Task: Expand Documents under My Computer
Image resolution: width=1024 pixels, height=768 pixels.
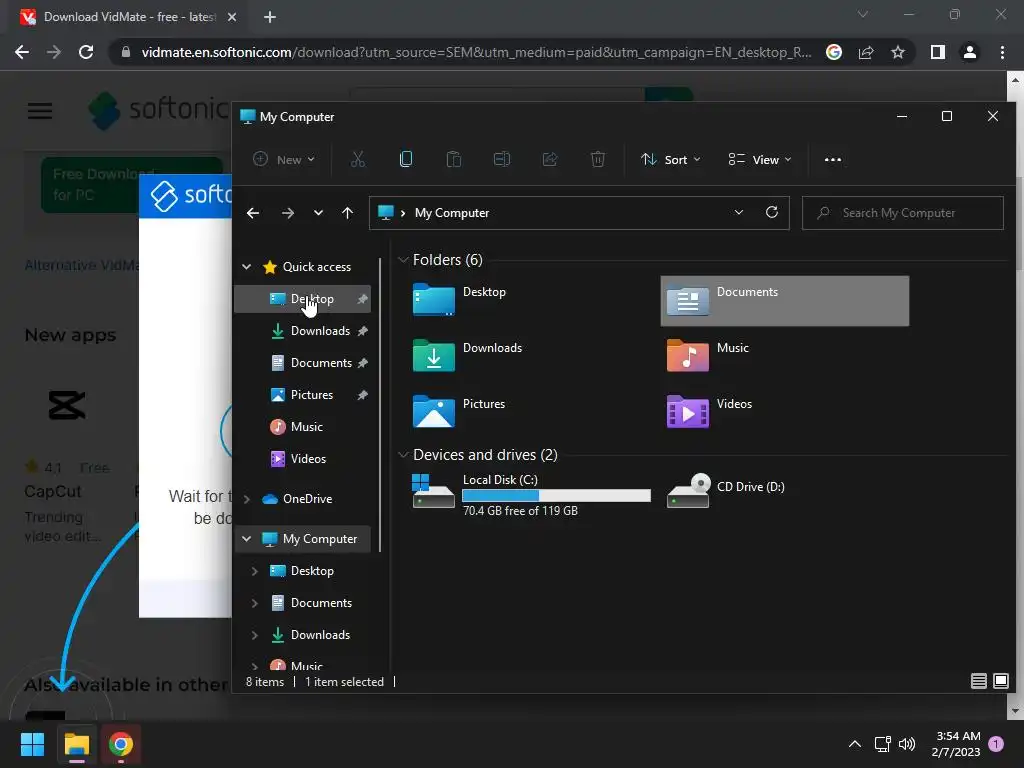Action: (254, 603)
